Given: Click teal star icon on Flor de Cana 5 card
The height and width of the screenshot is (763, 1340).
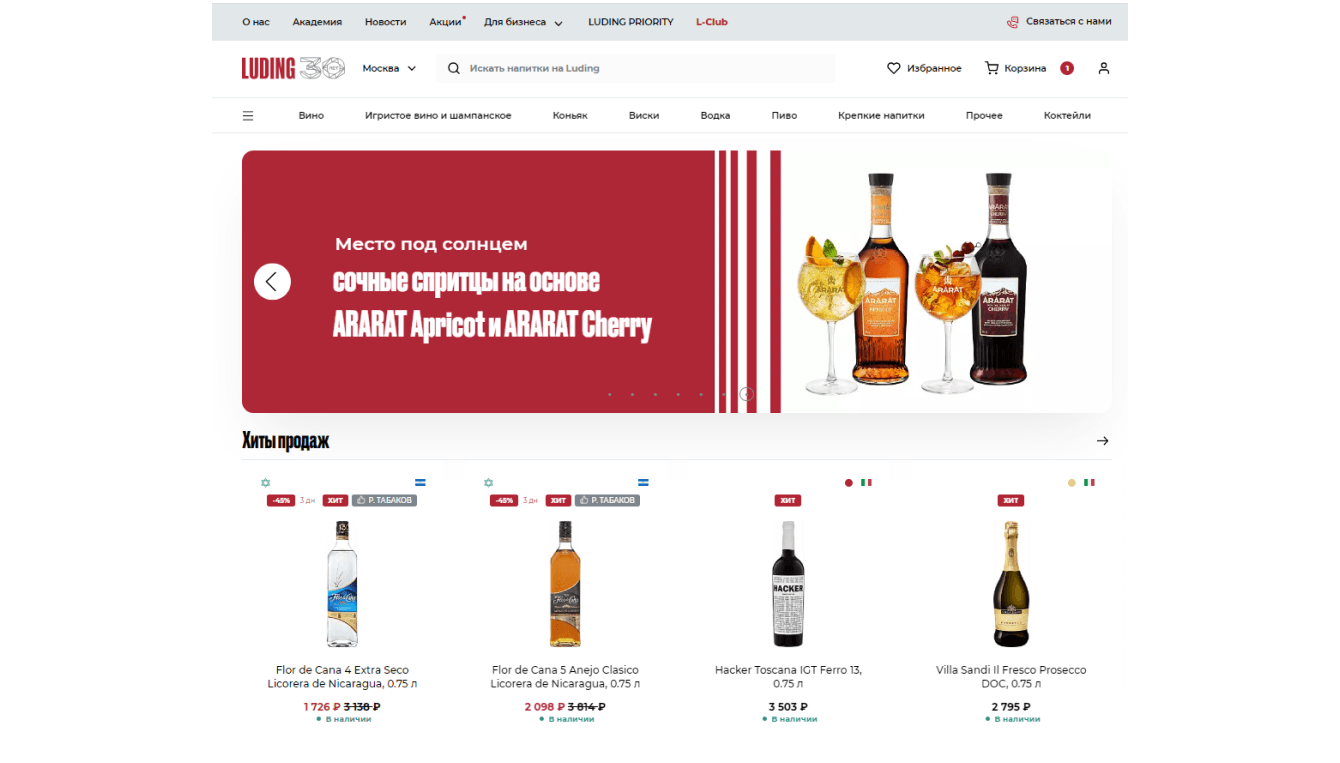Looking at the screenshot, I should [488, 482].
